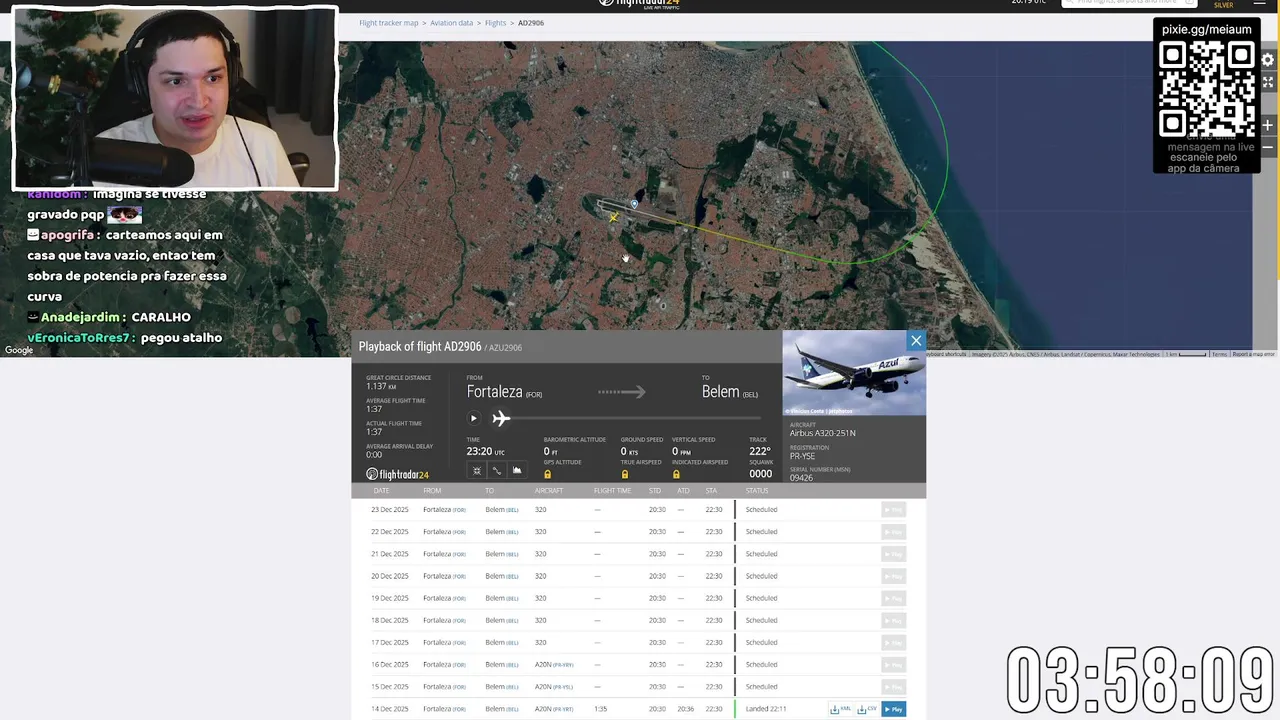Open the Azul aircraft photo thumbnail
1280x720 pixels.
tap(854, 373)
